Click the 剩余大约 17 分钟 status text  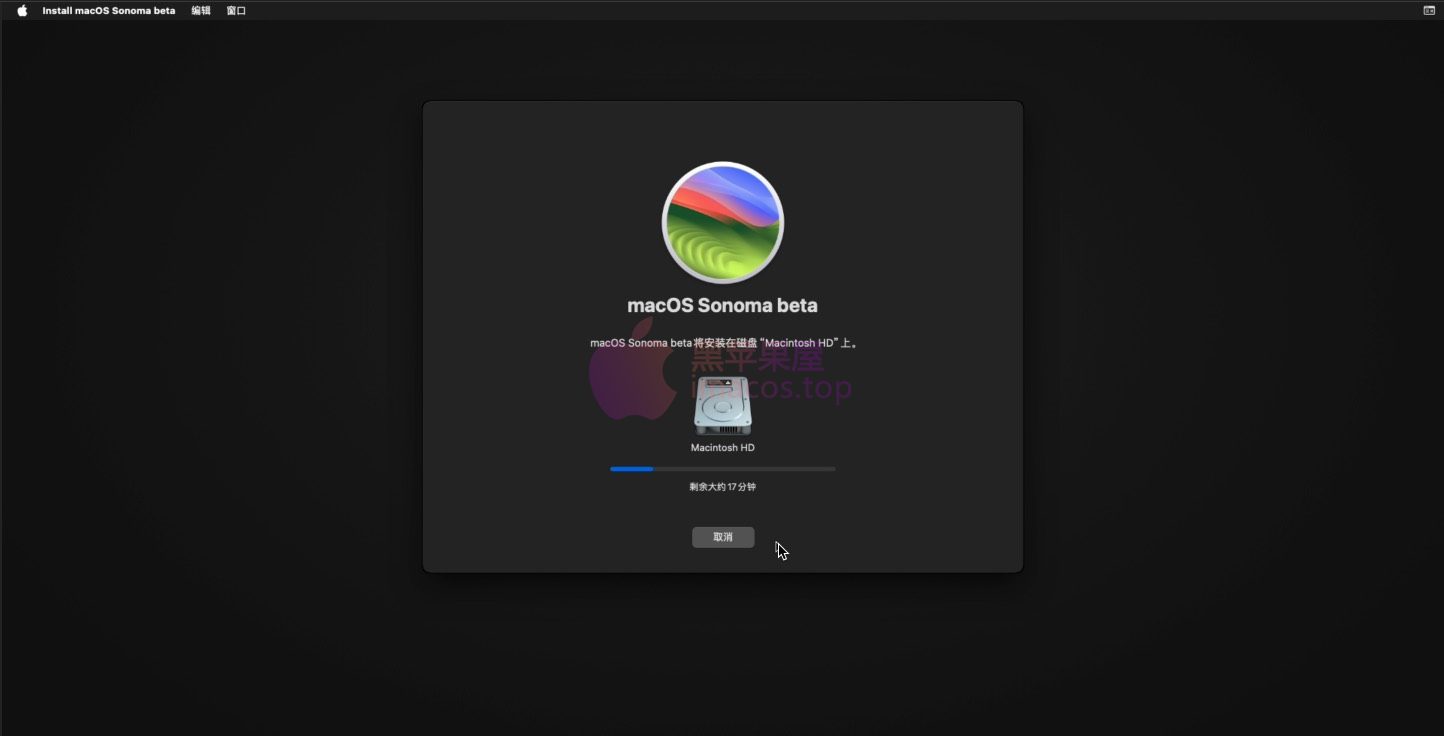723,487
